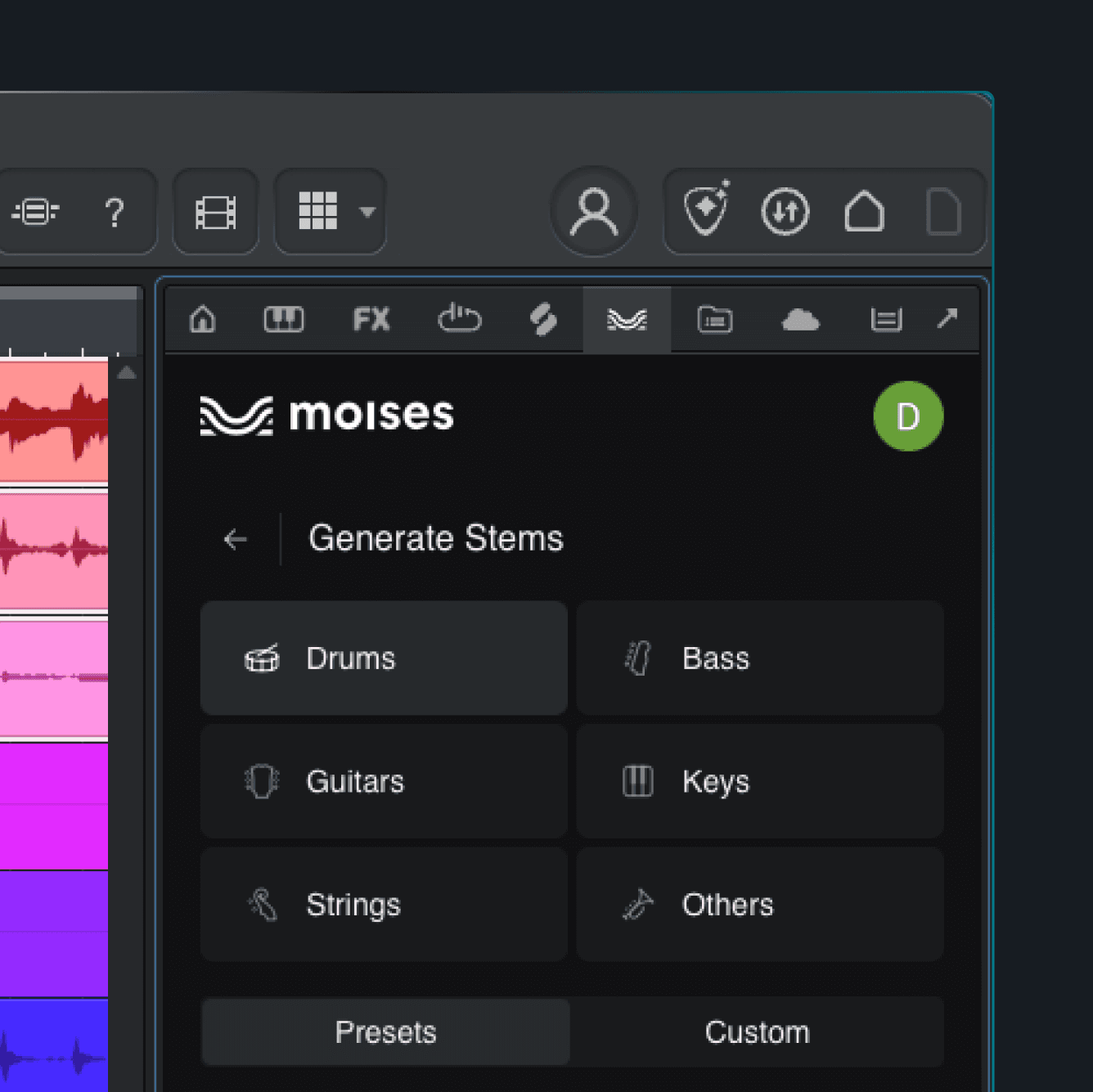Click the toolbar icon left of help
The height and width of the screenshot is (1092, 1093).
point(35,212)
